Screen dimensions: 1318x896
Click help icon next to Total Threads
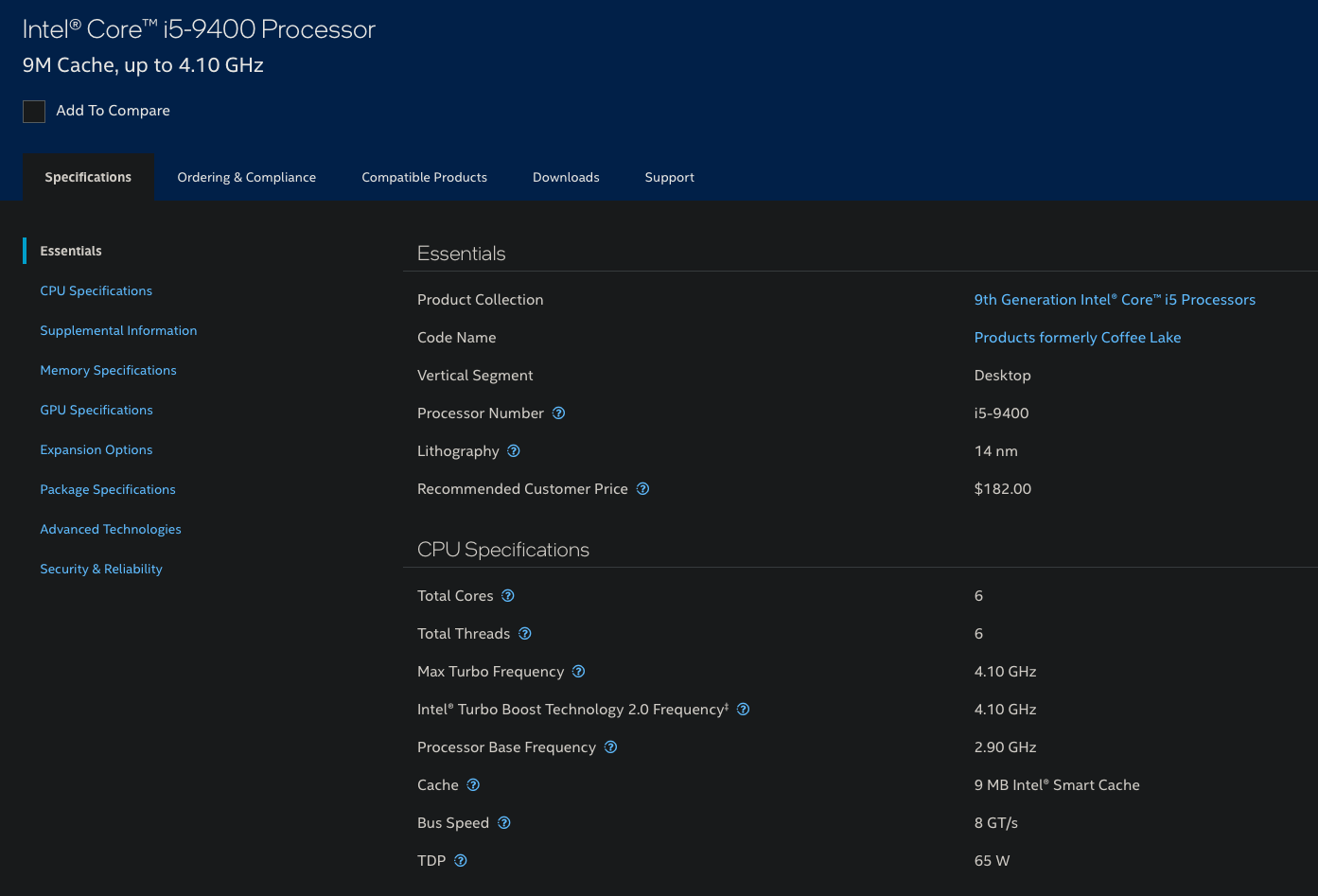525,633
